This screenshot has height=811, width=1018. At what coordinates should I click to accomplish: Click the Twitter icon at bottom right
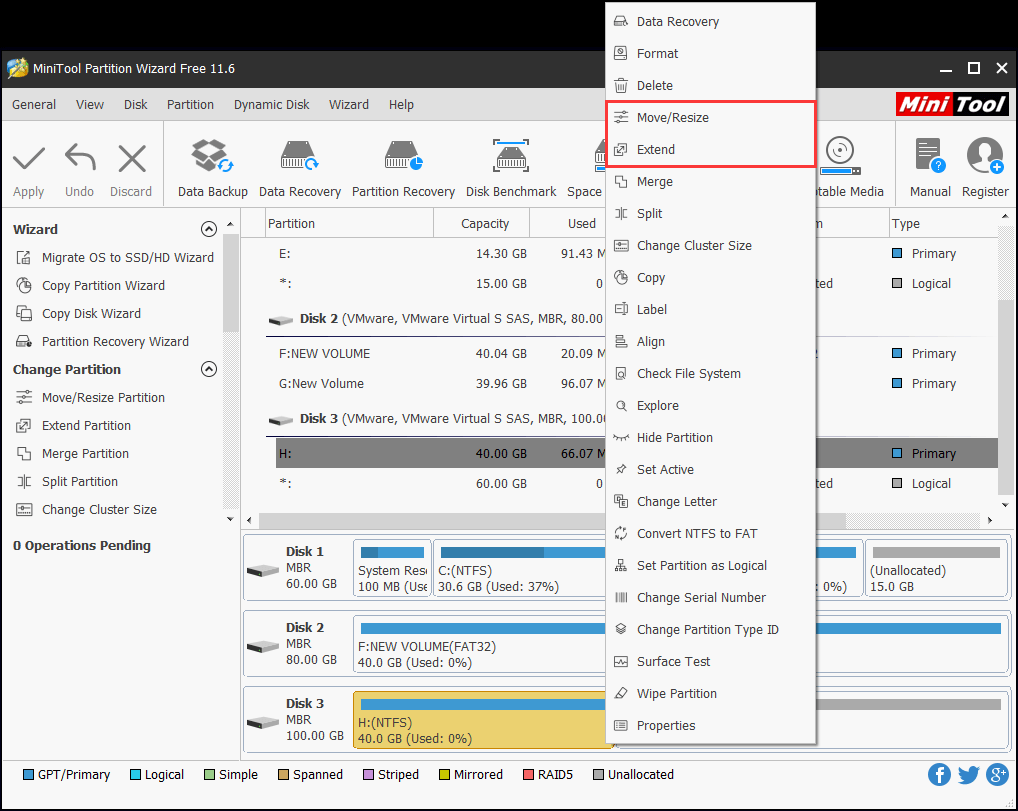(968, 774)
